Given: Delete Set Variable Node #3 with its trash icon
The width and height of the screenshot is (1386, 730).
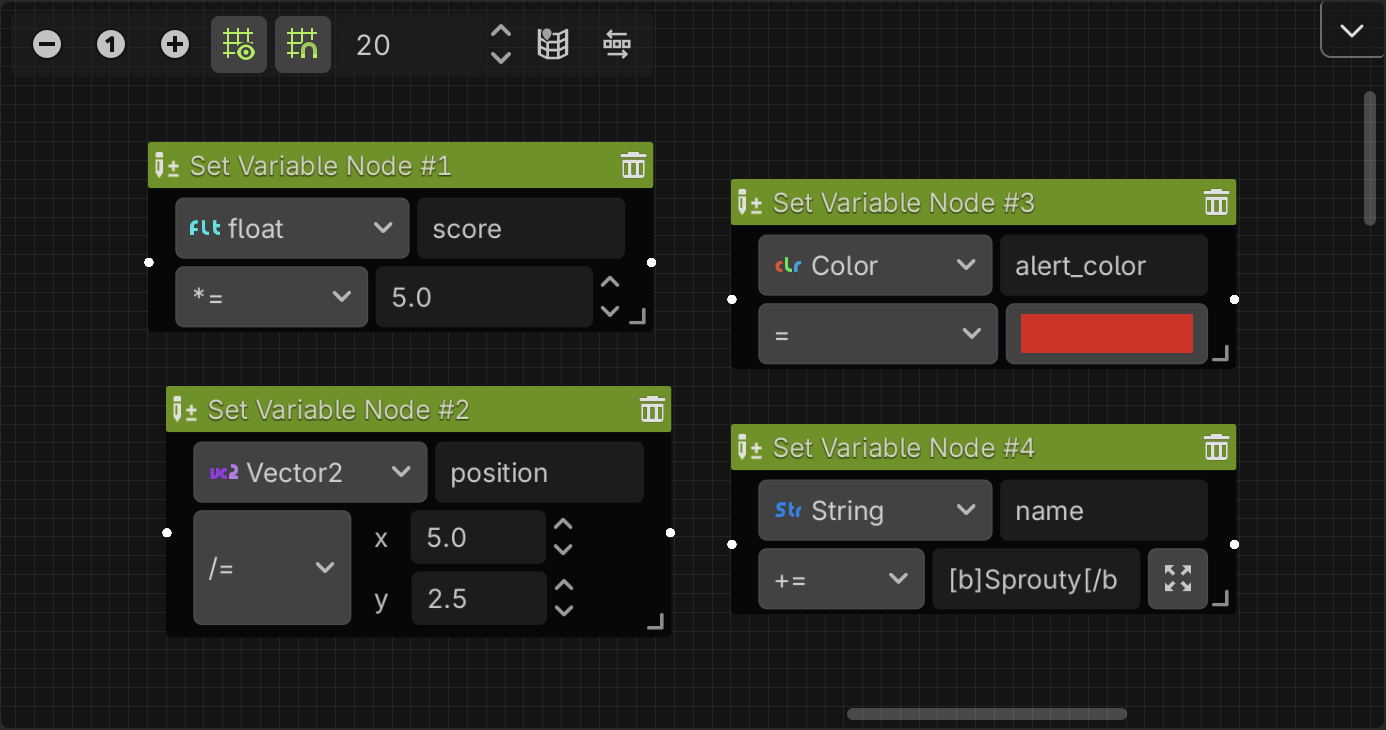Looking at the screenshot, I should coord(1216,202).
